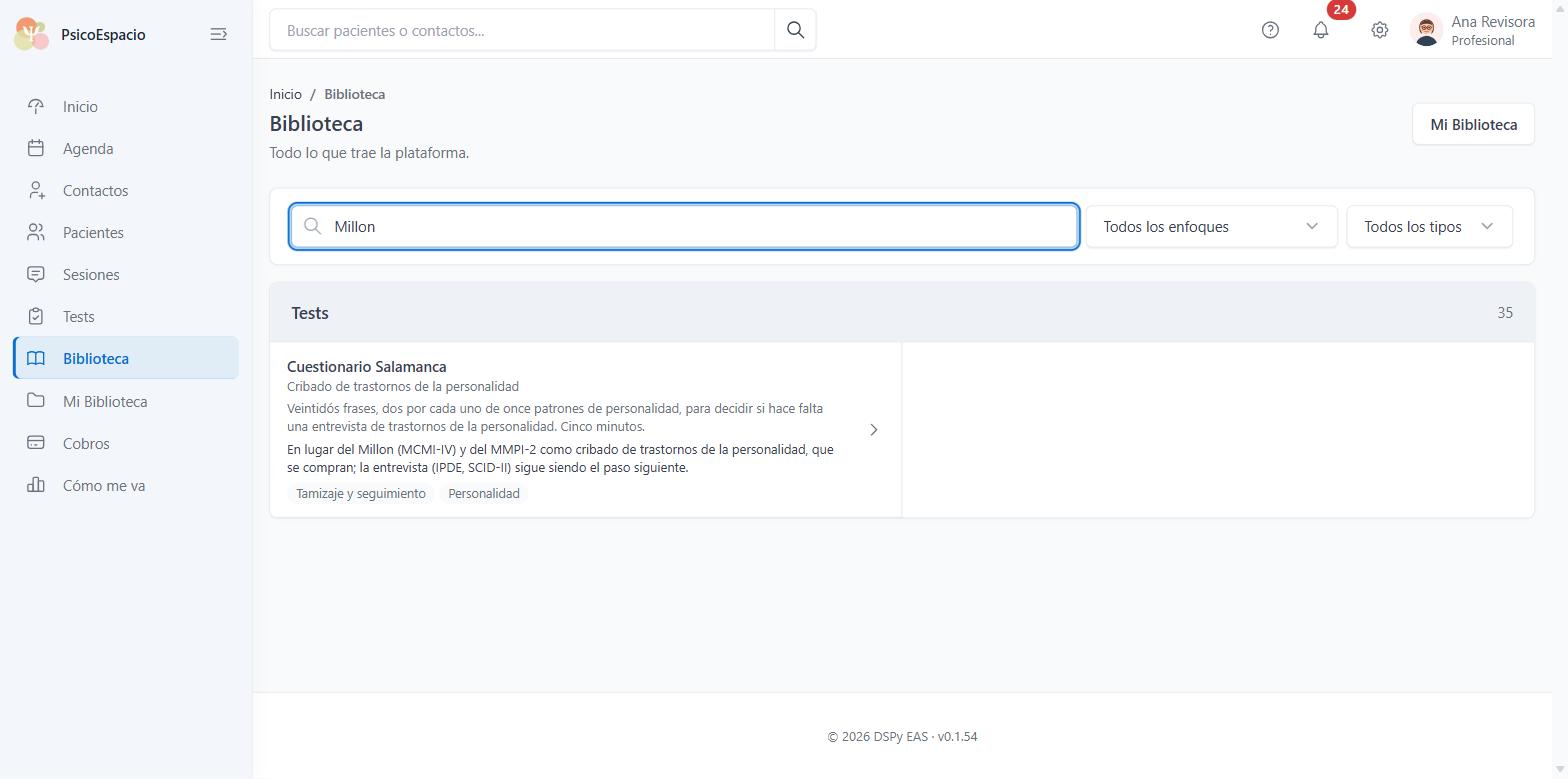Focus the Buscar pacientes o contactos field
1568x779 pixels.
tap(522, 30)
